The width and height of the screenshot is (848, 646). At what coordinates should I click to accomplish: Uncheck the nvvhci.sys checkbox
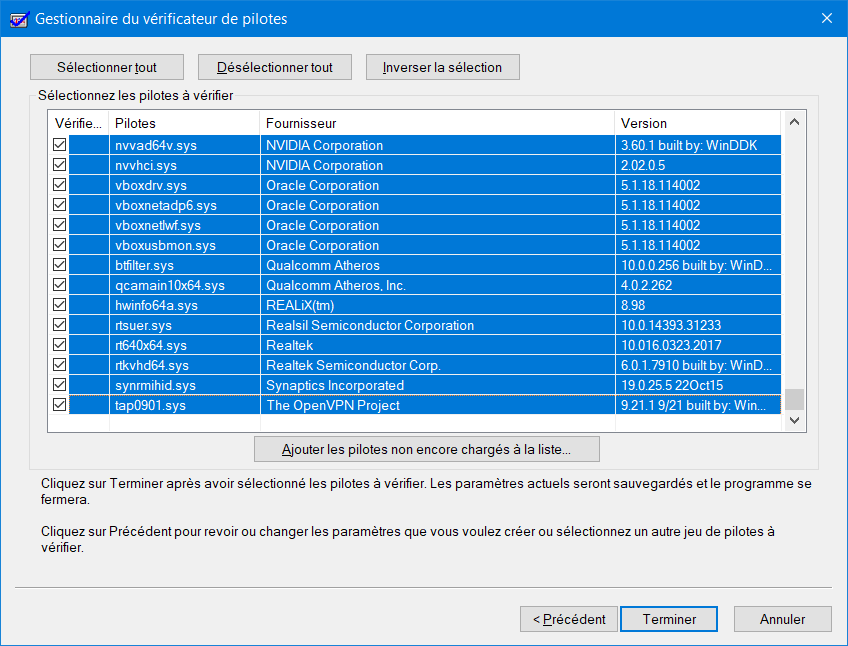tap(59, 164)
